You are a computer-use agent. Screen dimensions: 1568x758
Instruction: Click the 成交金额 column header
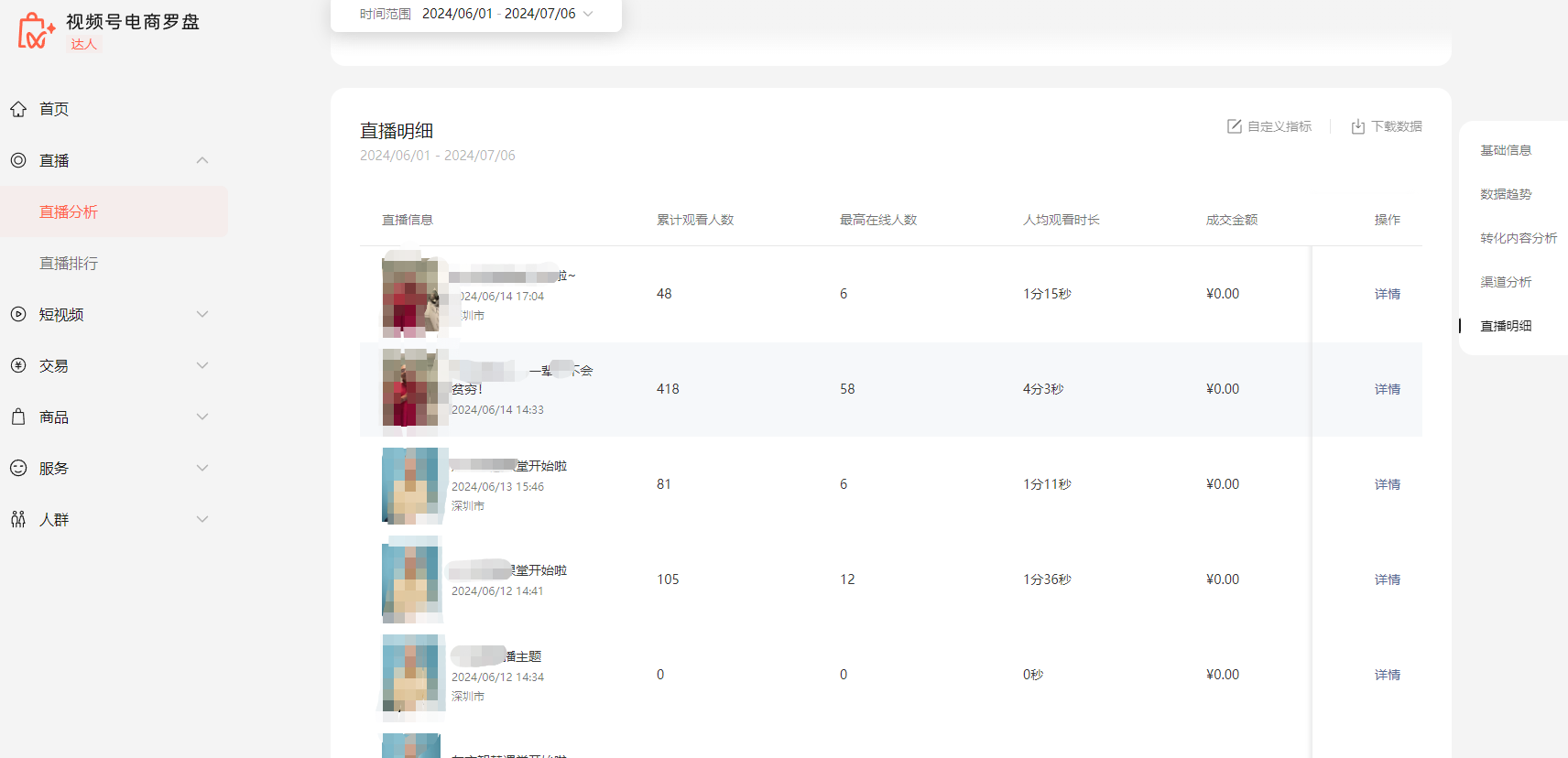click(1232, 220)
